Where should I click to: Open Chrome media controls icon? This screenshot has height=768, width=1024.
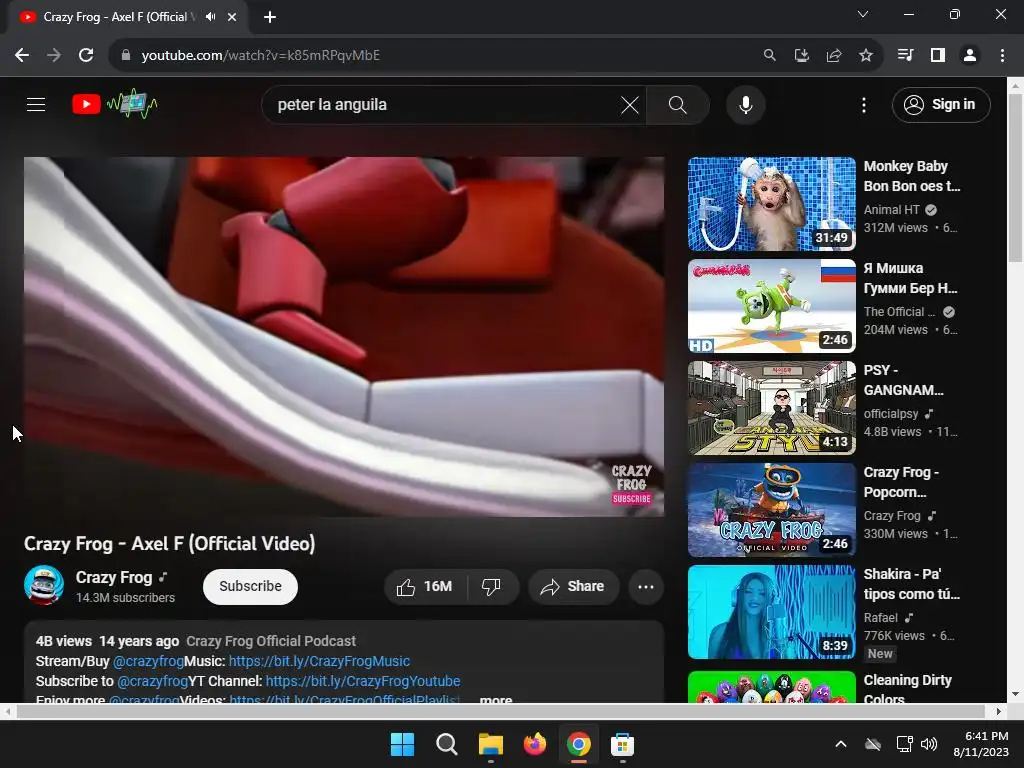[x=905, y=56]
